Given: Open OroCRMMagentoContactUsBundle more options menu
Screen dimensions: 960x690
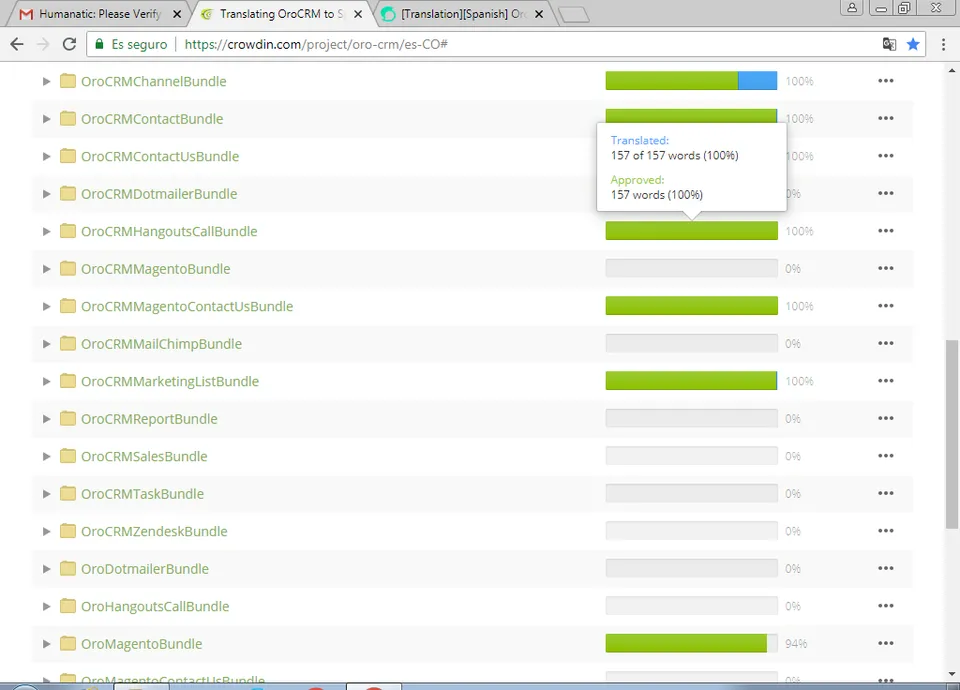Looking at the screenshot, I should point(885,306).
